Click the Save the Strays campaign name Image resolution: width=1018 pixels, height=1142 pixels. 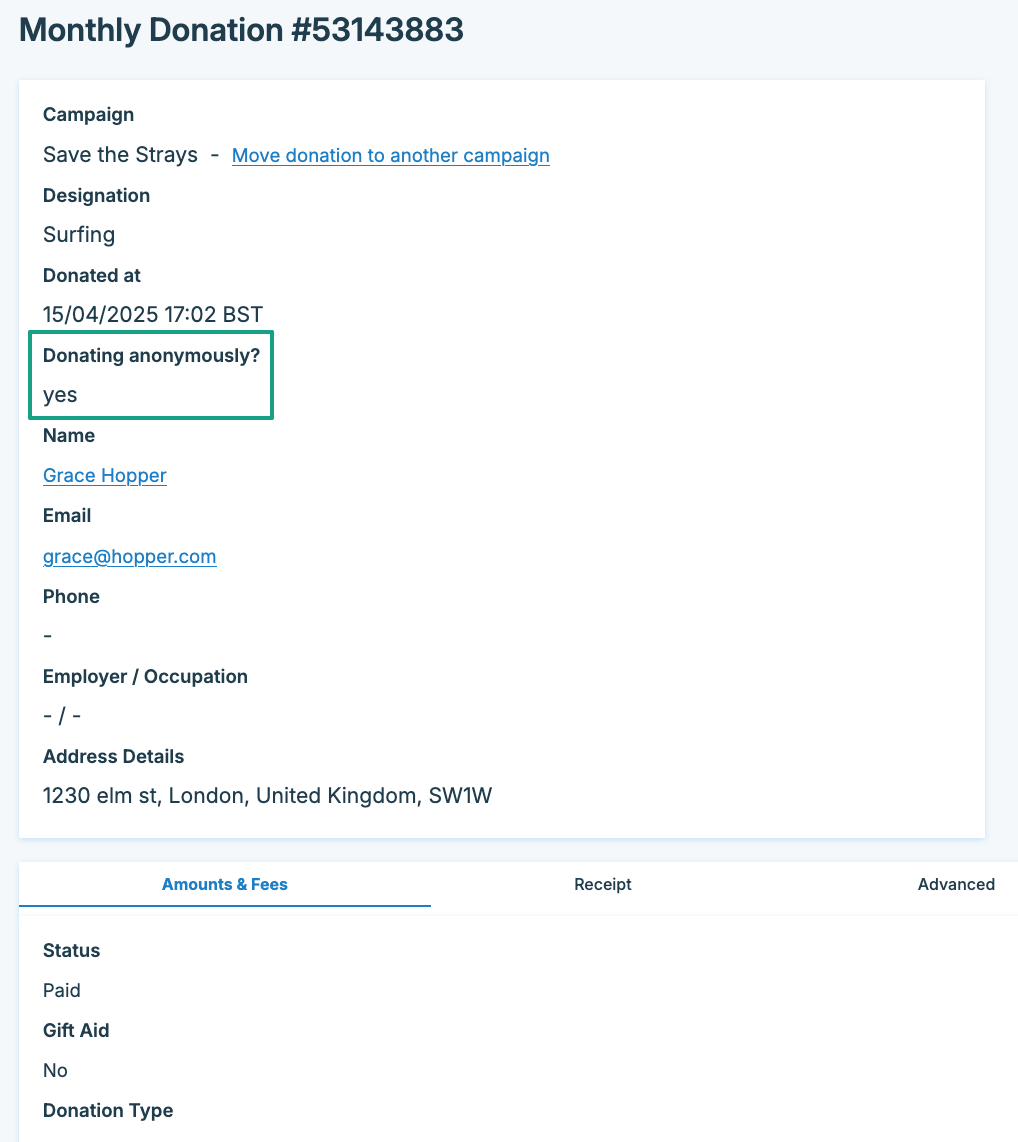click(120, 155)
